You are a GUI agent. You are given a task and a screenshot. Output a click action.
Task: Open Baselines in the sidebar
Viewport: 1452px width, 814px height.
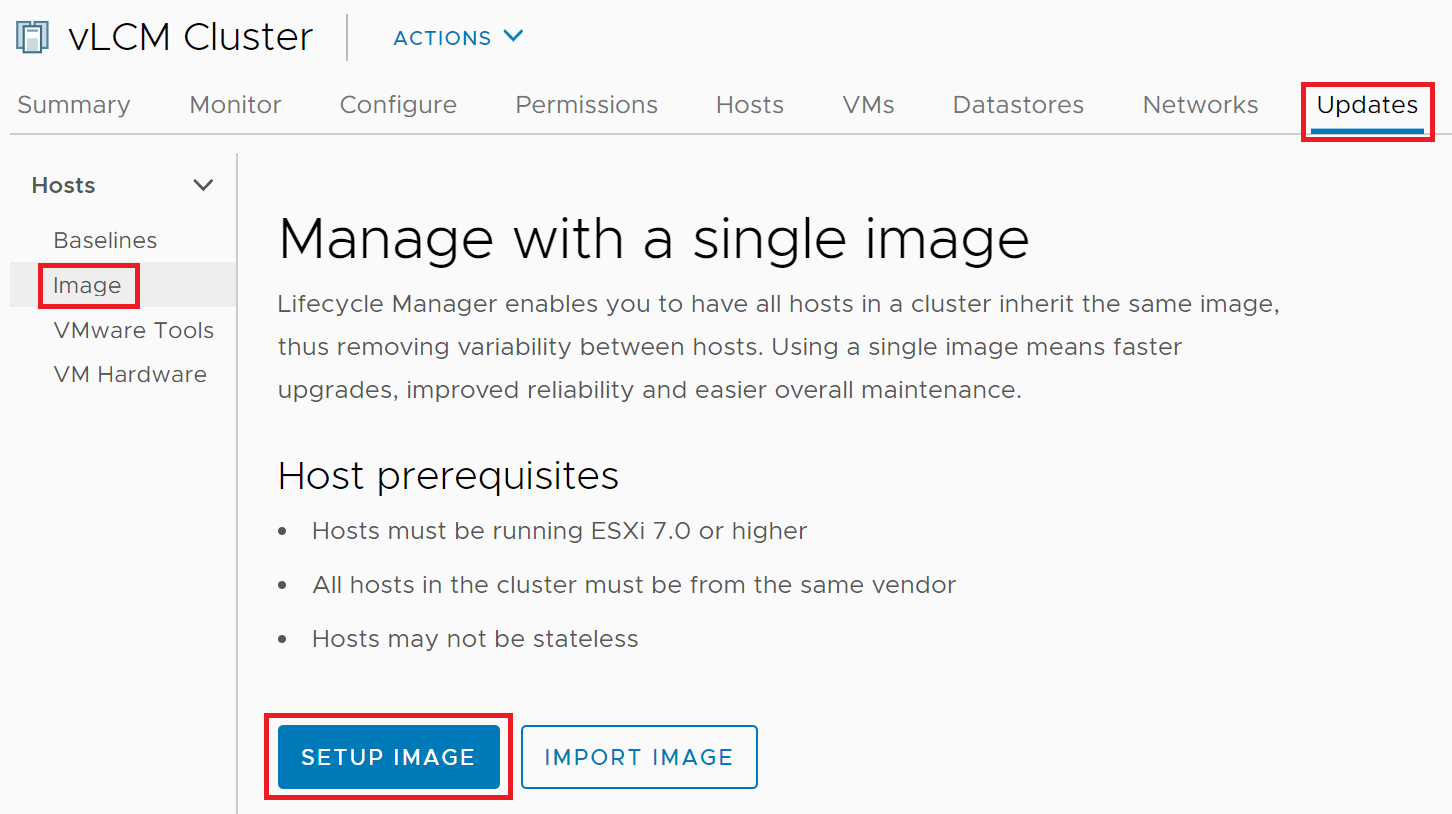[105, 241]
